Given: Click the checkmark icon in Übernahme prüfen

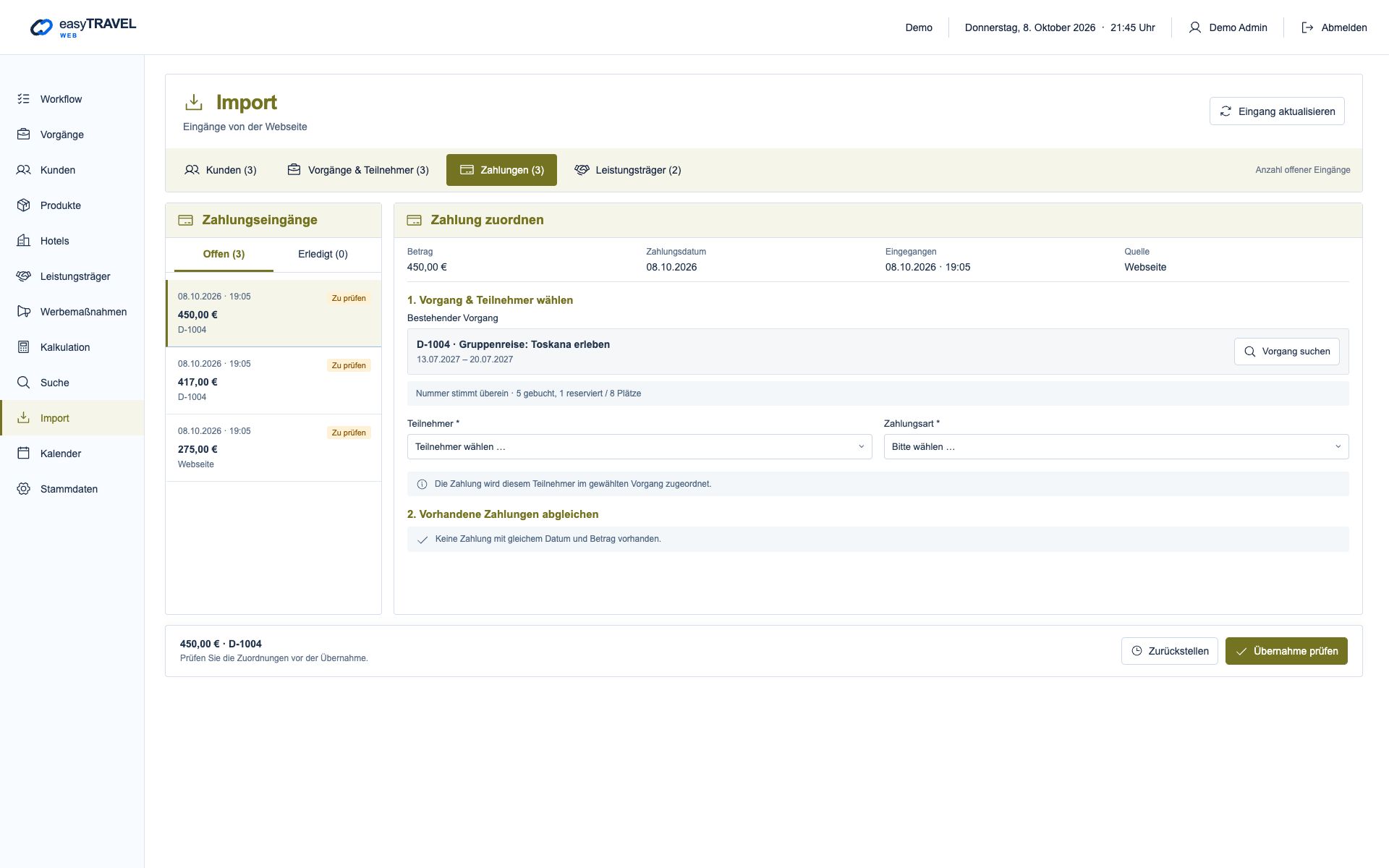Looking at the screenshot, I should click(x=1241, y=651).
